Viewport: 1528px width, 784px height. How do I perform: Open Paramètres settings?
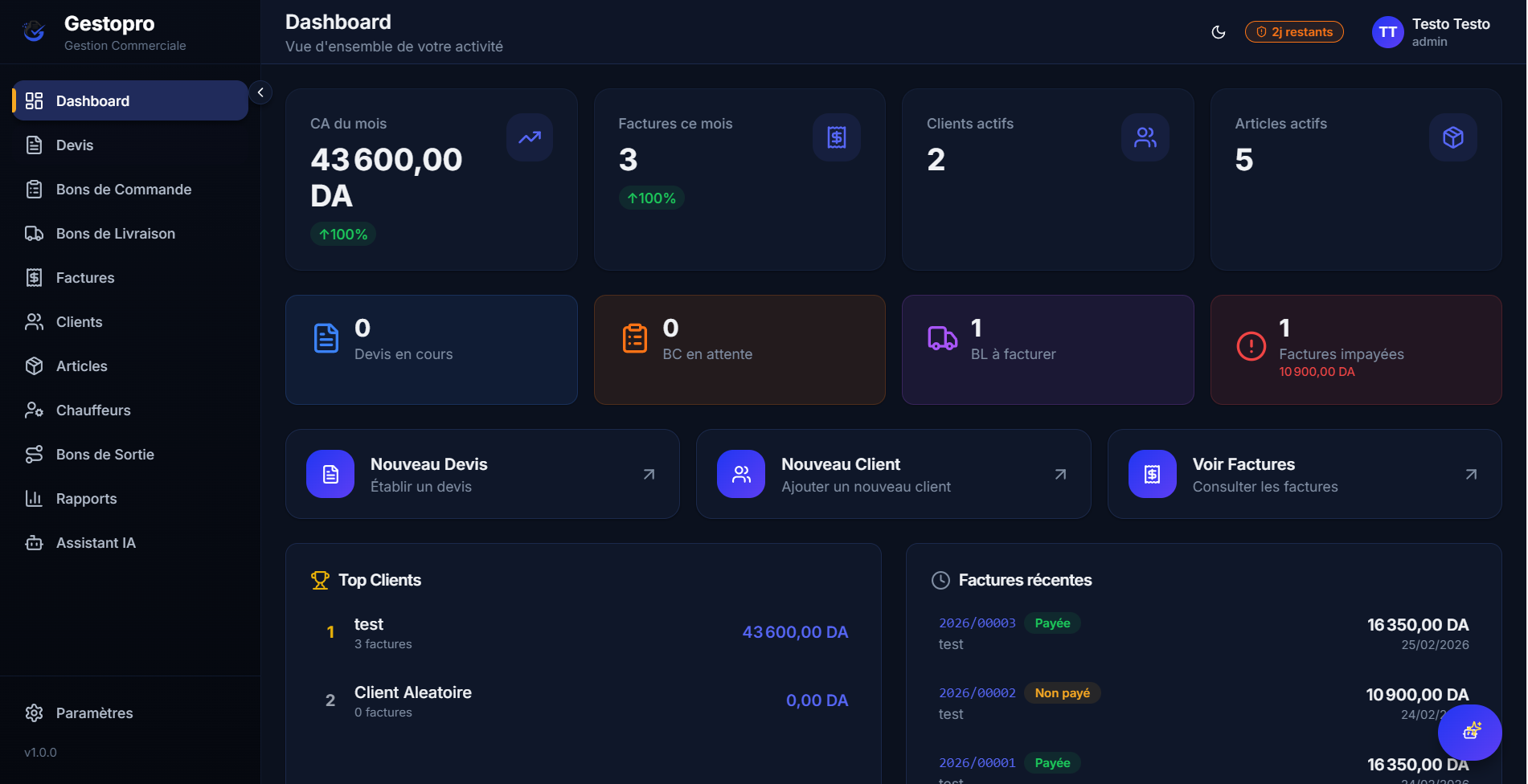94,713
